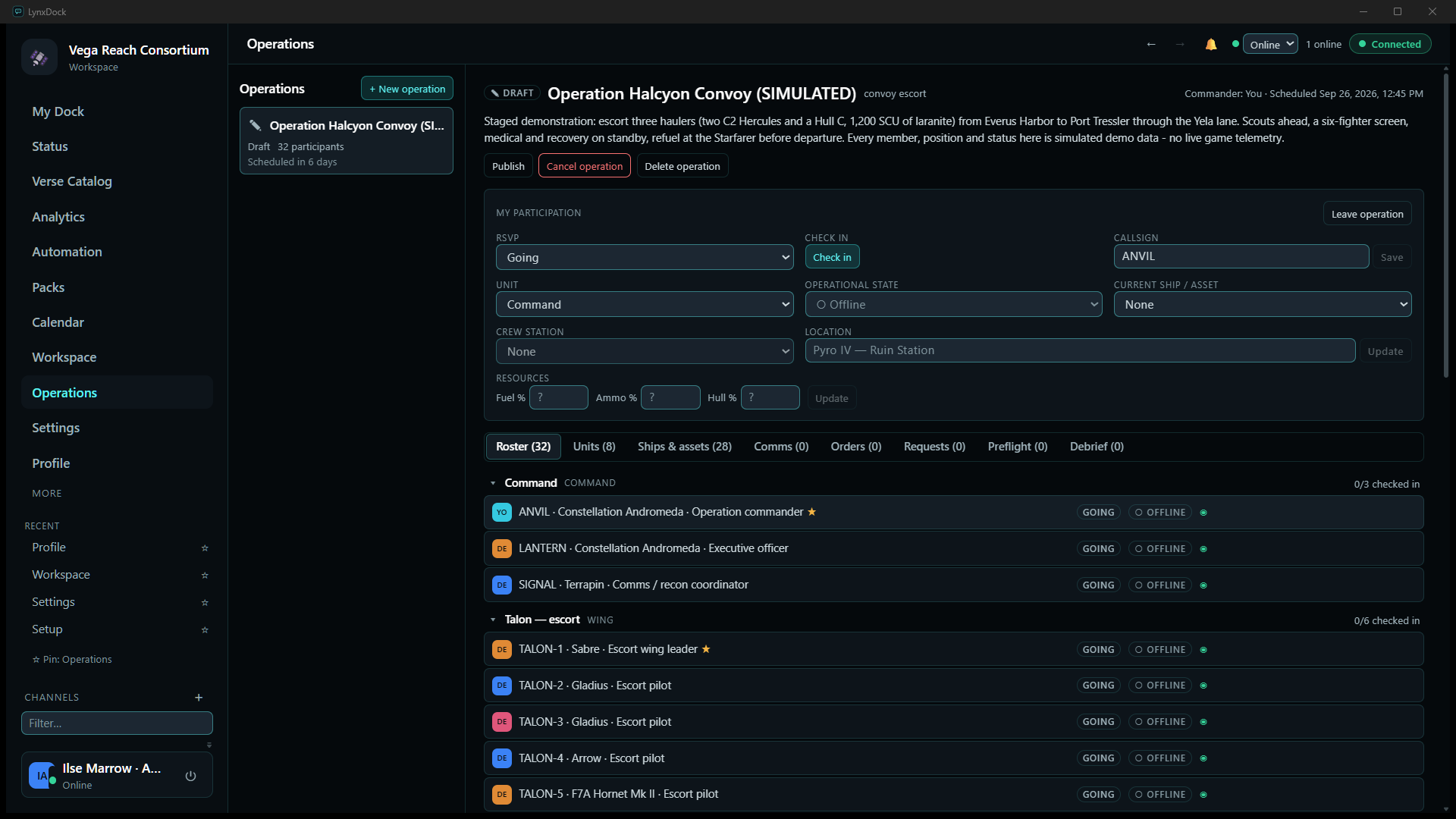Screen dimensions: 1456x819
Task: Click the Delete operation button
Action: [682, 166]
